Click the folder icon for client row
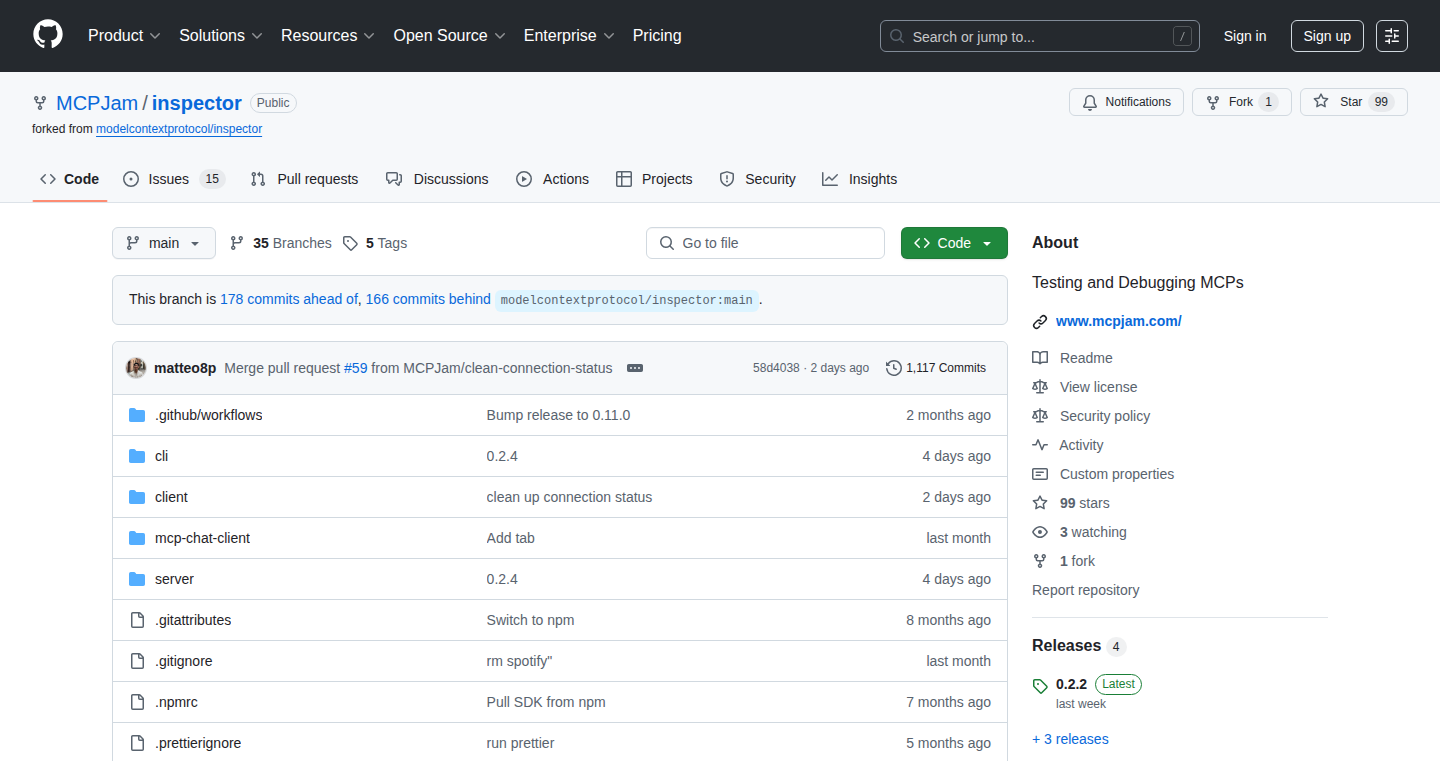Image resolution: width=1440 pixels, height=761 pixels. 137,497
